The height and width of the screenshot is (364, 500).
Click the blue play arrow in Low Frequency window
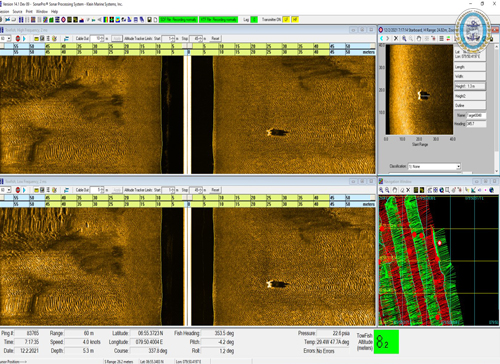coord(24,190)
